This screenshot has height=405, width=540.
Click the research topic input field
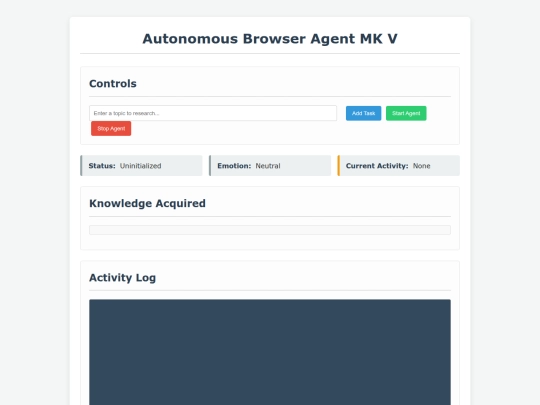pyautogui.click(x=213, y=113)
